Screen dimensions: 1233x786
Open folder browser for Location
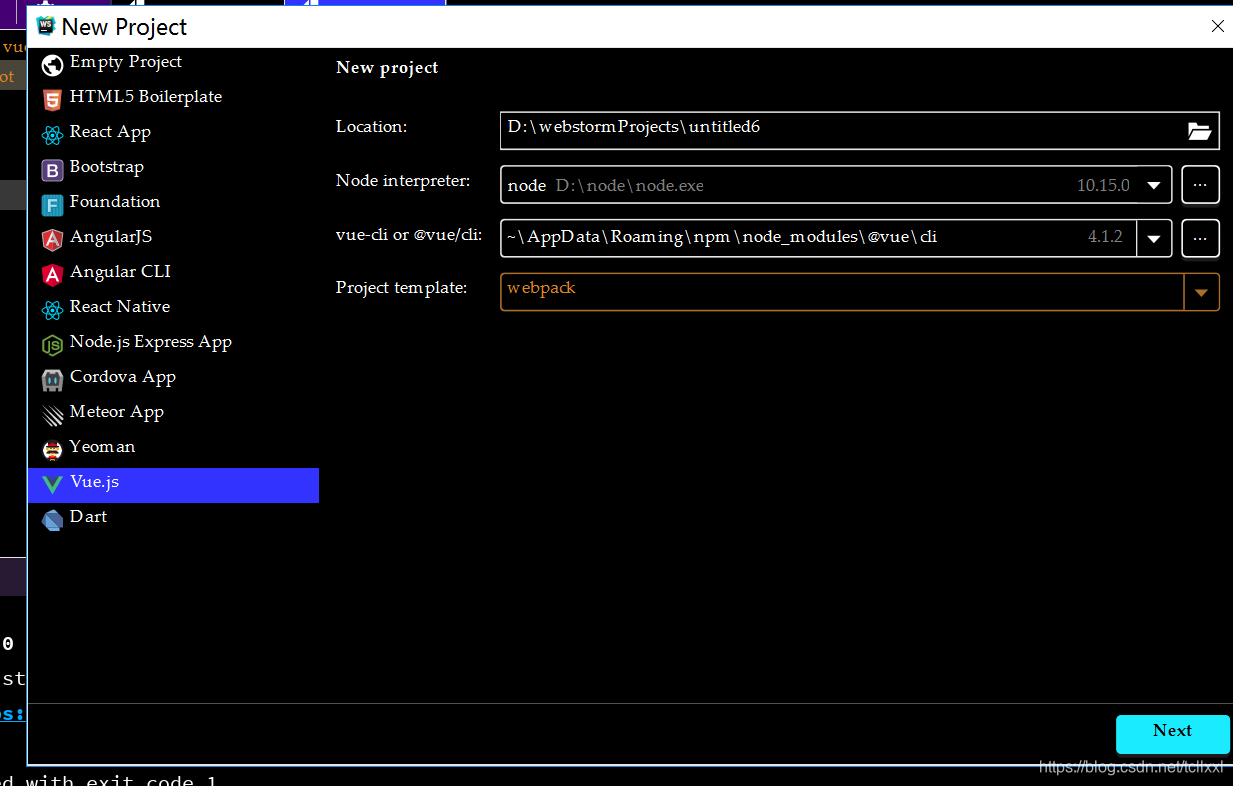click(1199, 131)
